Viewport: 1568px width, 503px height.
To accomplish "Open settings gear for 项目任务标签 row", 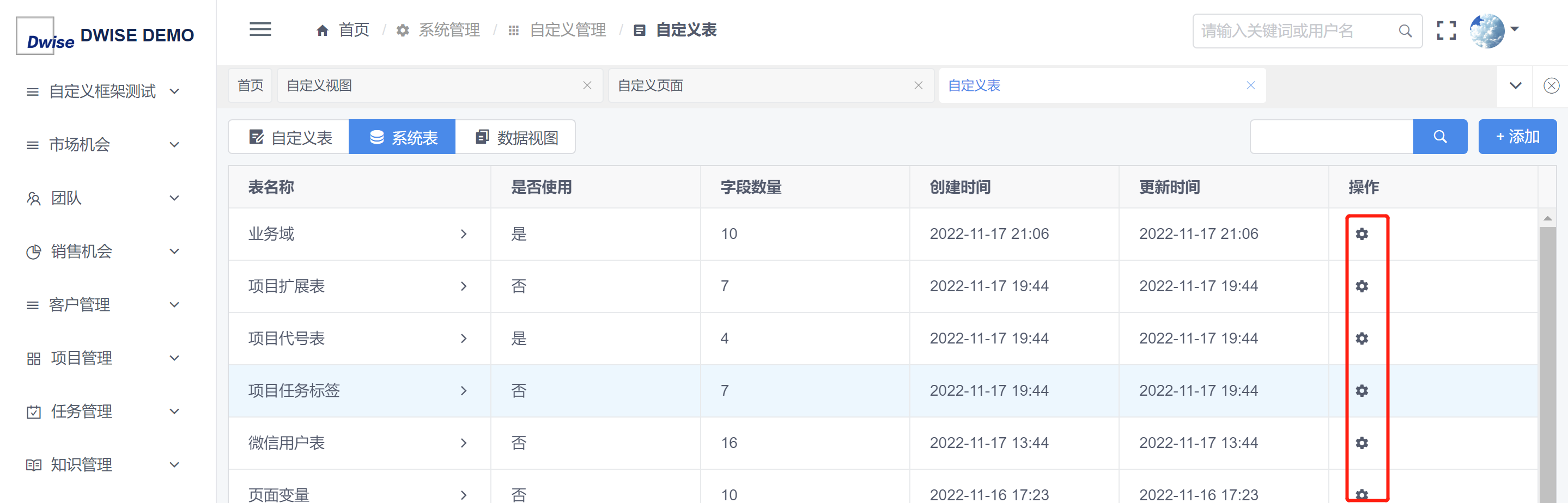I will [1362, 390].
